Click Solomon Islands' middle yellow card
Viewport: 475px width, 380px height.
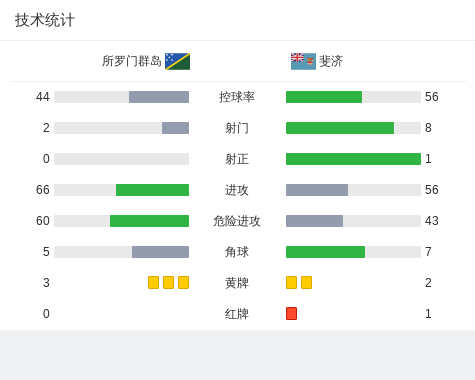pos(168,282)
